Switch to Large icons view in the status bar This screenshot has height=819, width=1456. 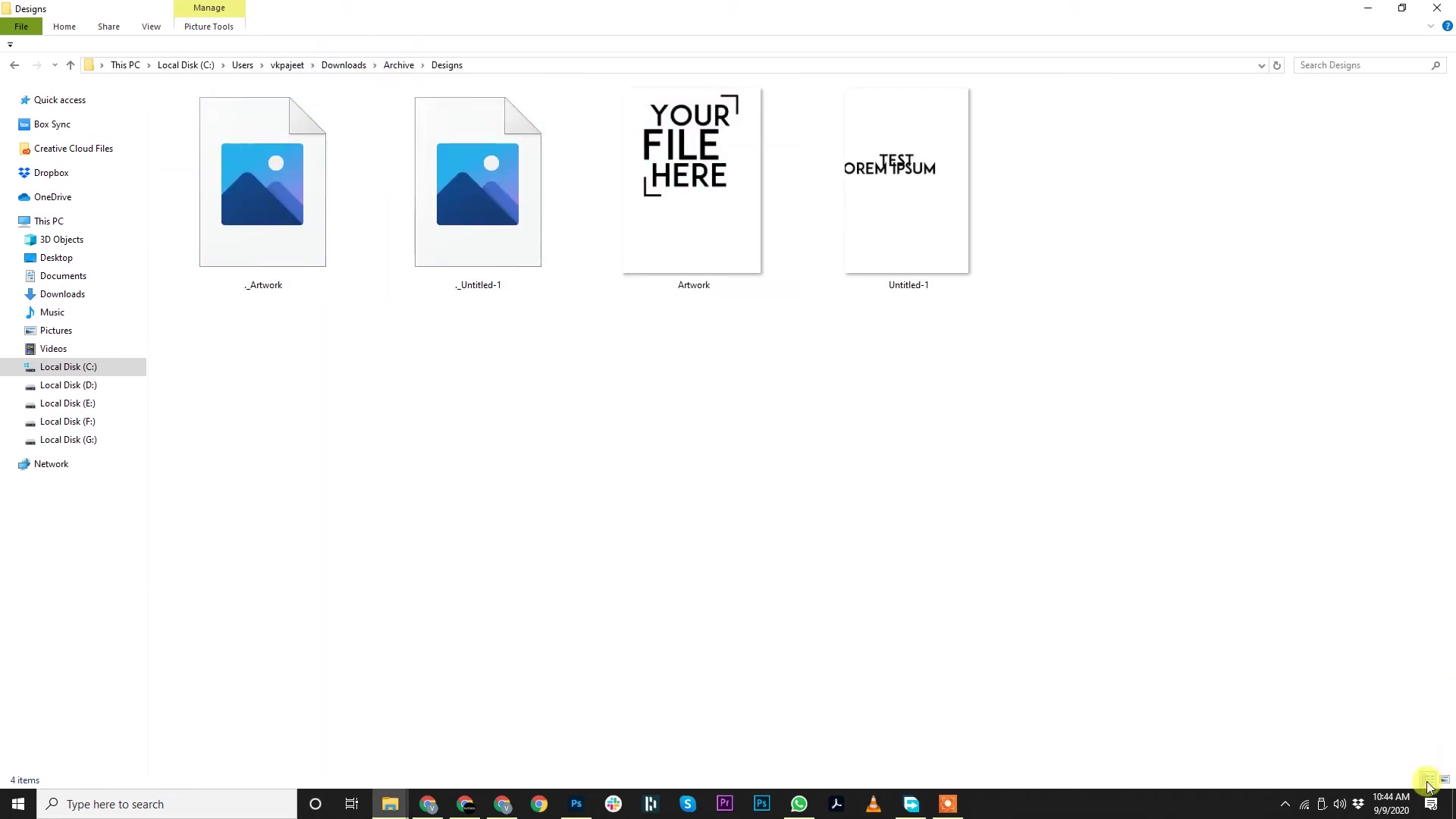pos(1445,780)
